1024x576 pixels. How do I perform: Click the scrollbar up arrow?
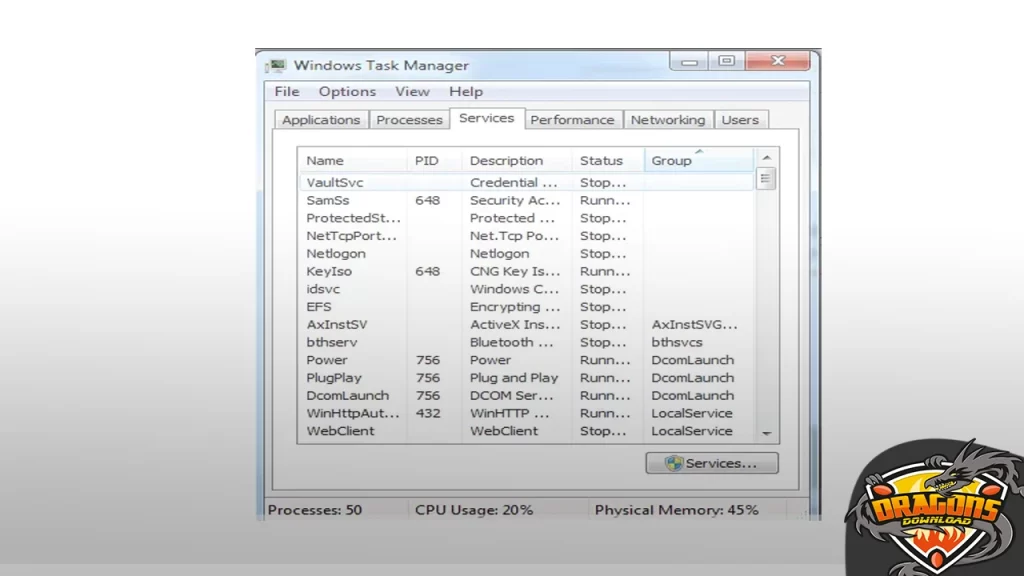coord(767,158)
